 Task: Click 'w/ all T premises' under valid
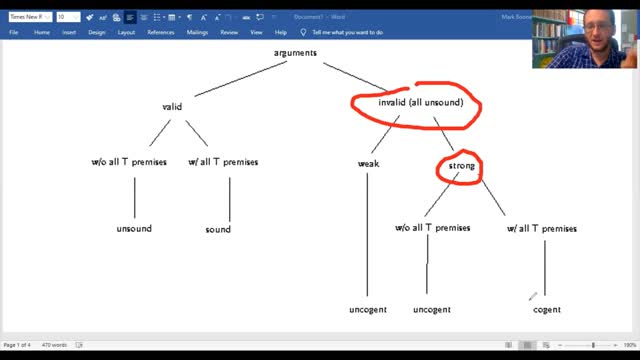(x=223, y=162)
